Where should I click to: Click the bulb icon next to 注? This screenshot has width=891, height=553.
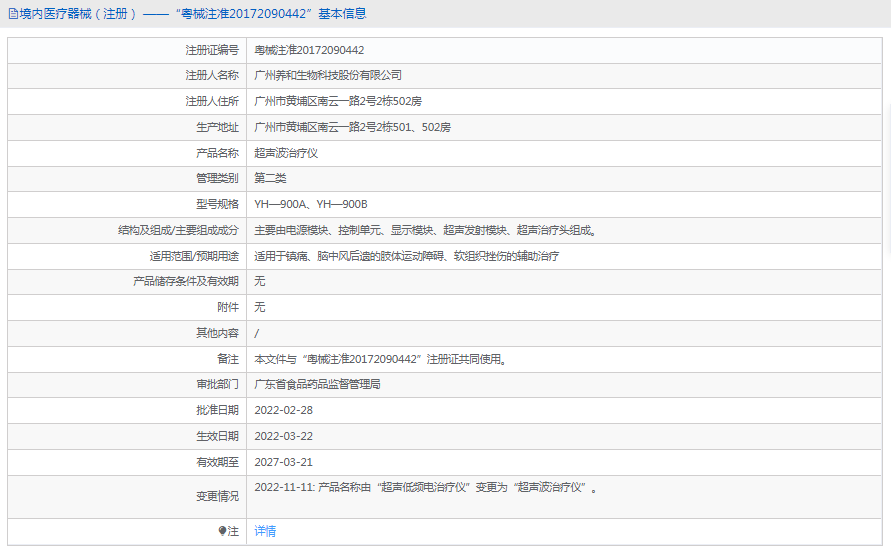point(222,531)
